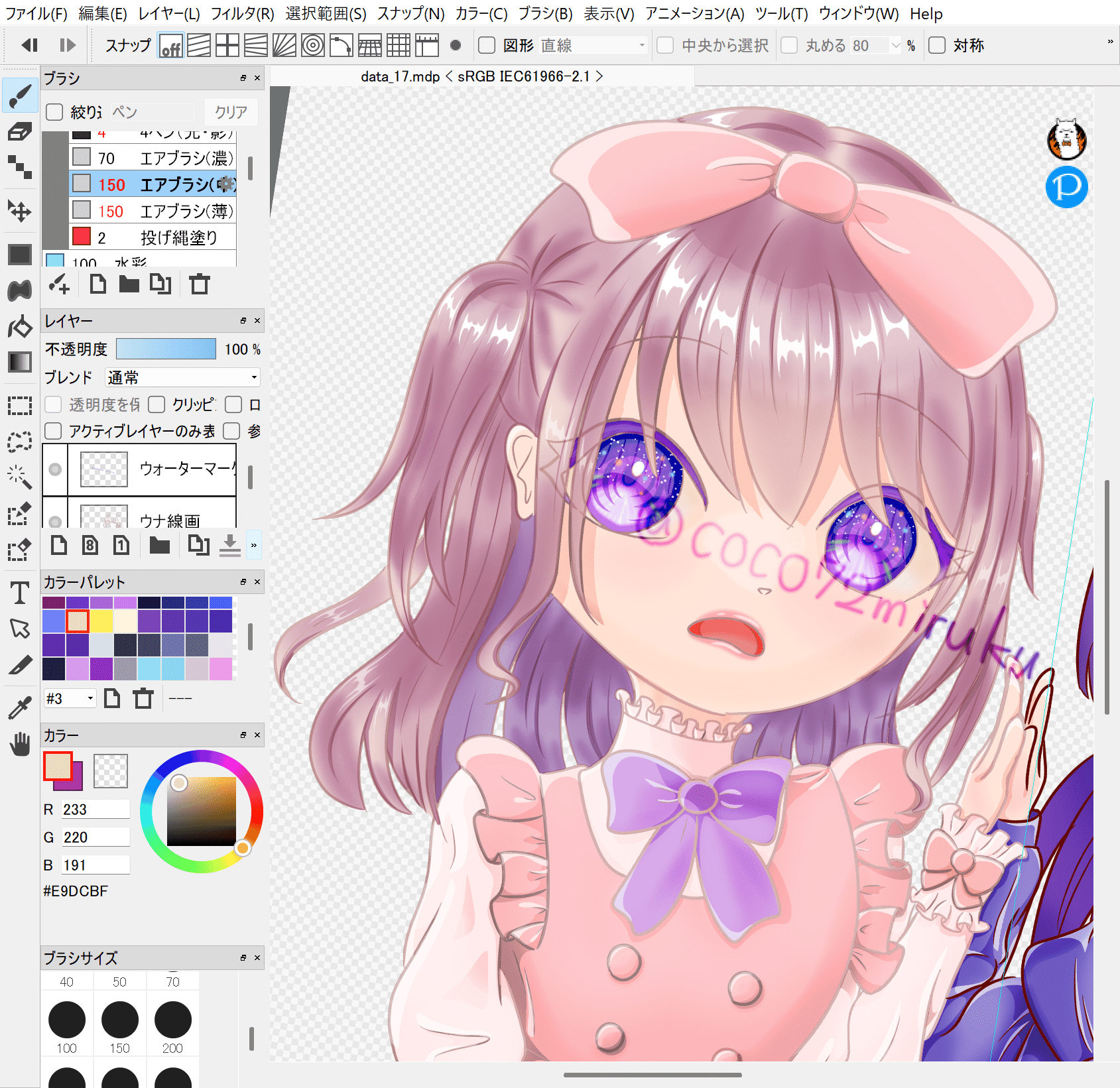Select the Move tool
Viewport: 1120px width, 1088px height.
(20, 212)
